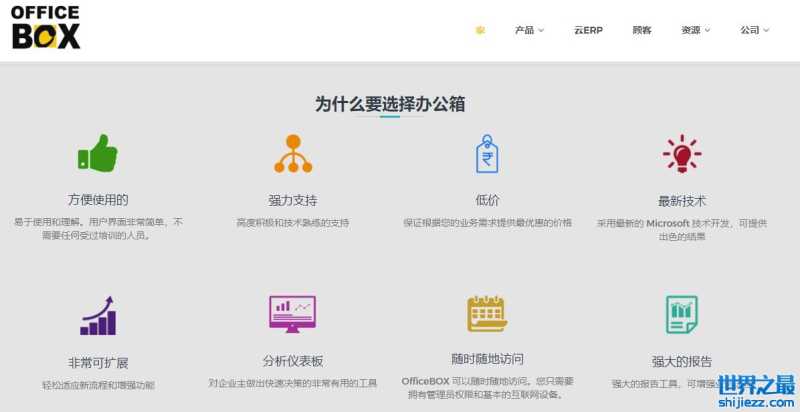Click the magenta dashboard monitor icon
This screenshot has width=800, height=412.
[x=292, y=315]
